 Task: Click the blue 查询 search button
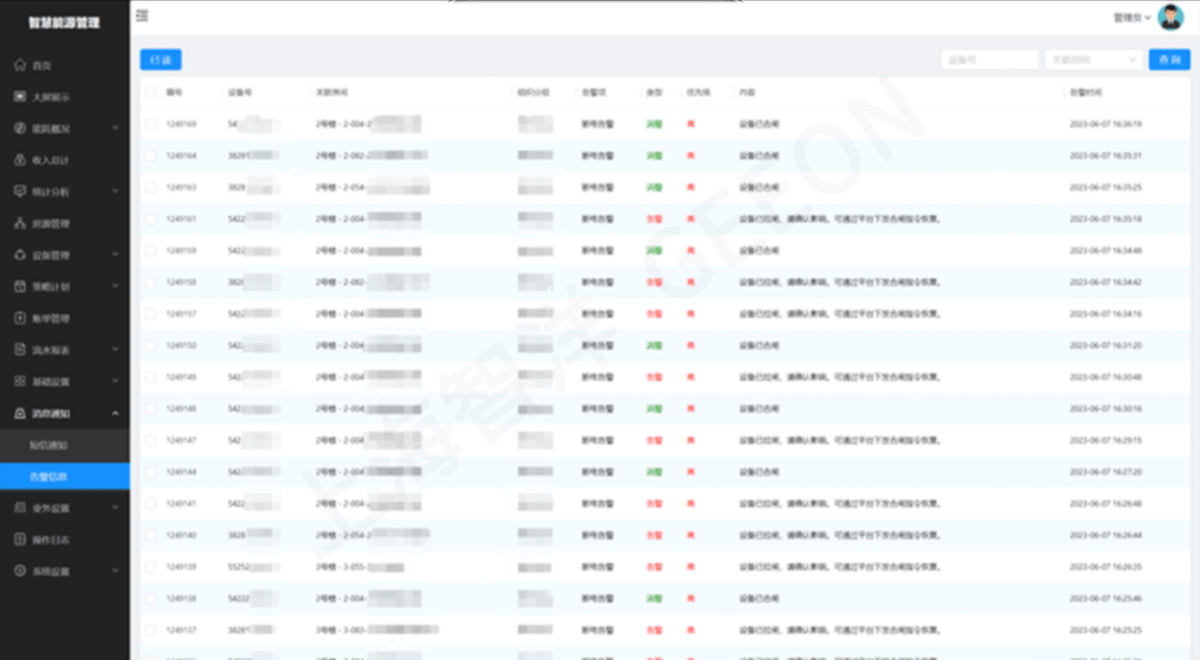coord(1169,60)
